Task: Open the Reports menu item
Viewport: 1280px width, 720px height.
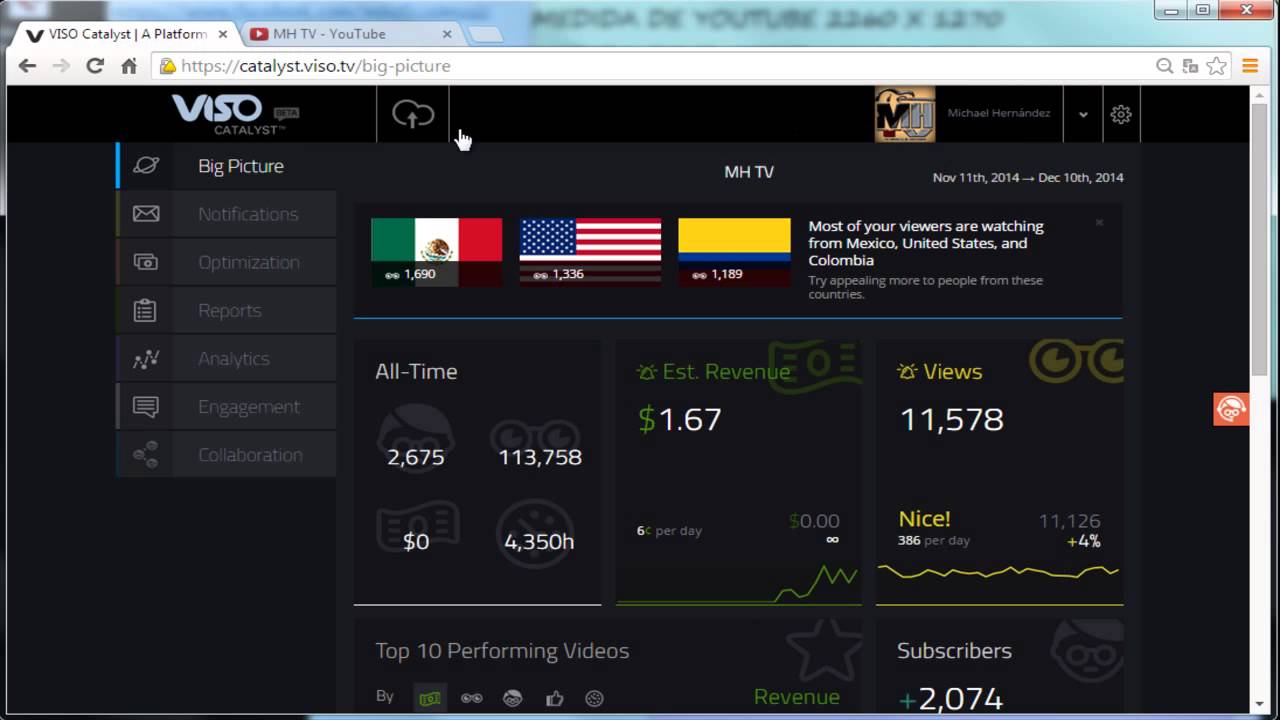Action: (x=226, y=310)
